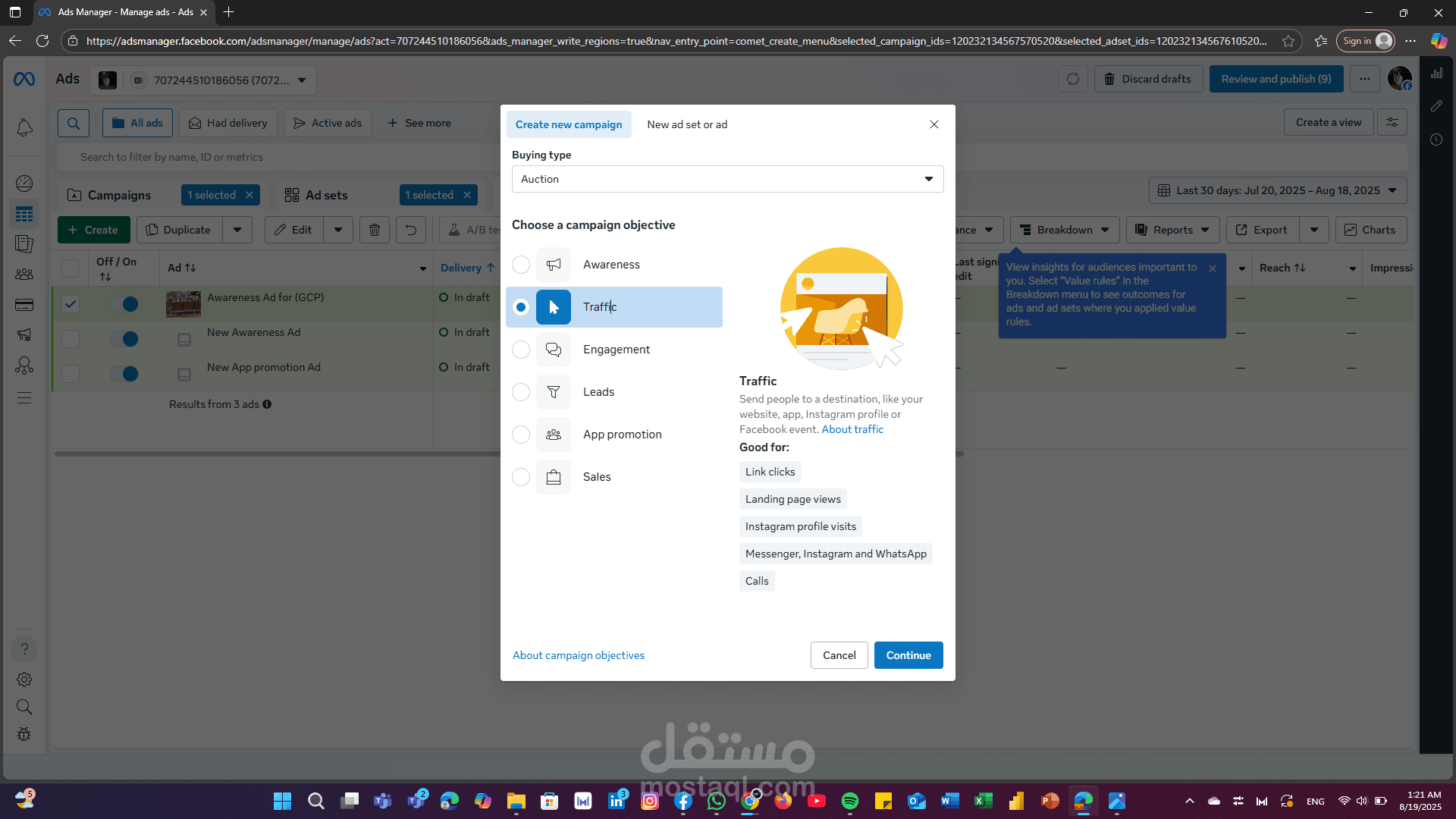1456x819 pixels.
Task: Click Continue button in dialog
Action: pos(908,655)
